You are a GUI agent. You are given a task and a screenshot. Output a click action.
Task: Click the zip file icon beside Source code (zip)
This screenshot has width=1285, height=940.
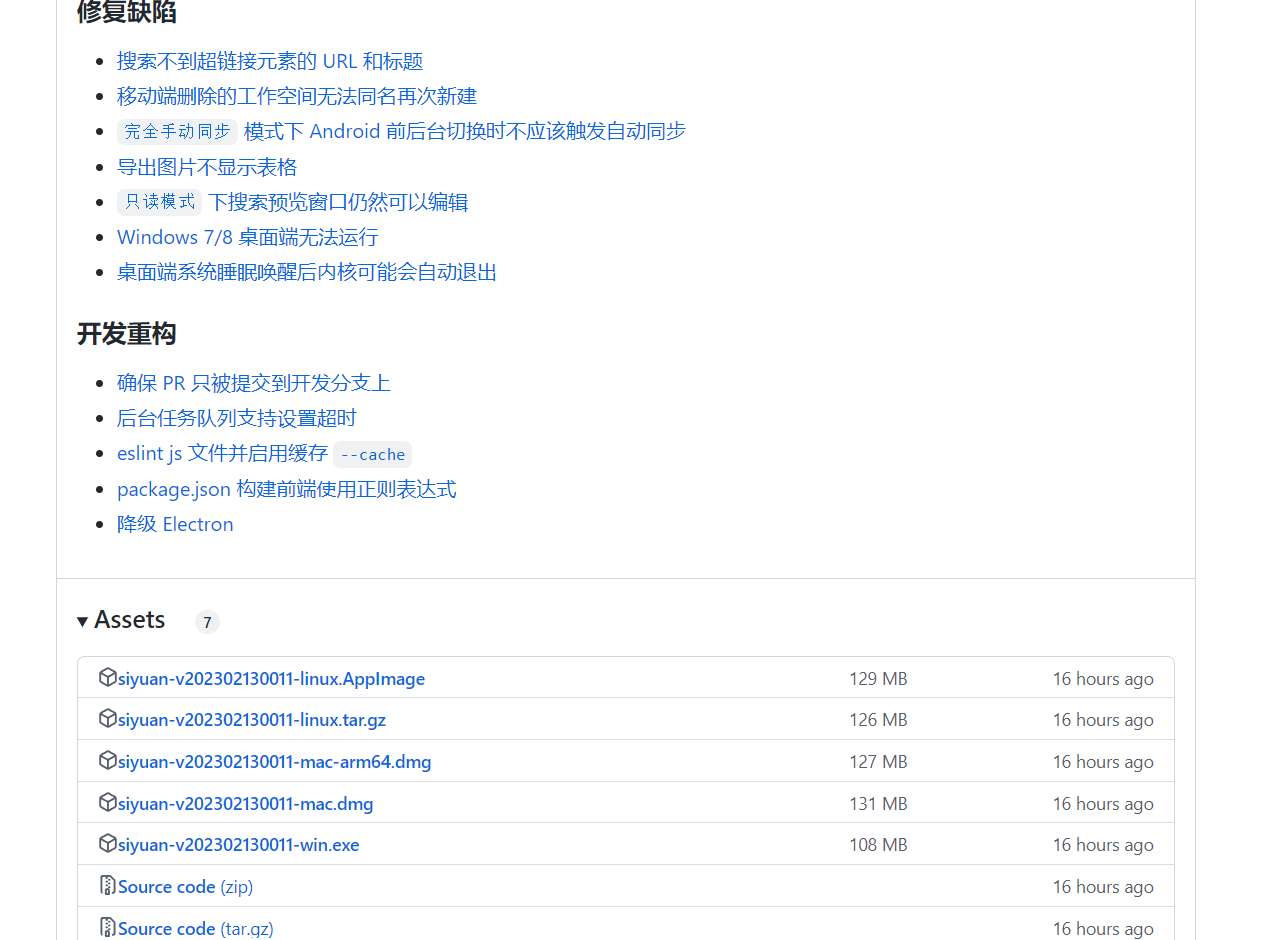108,886
